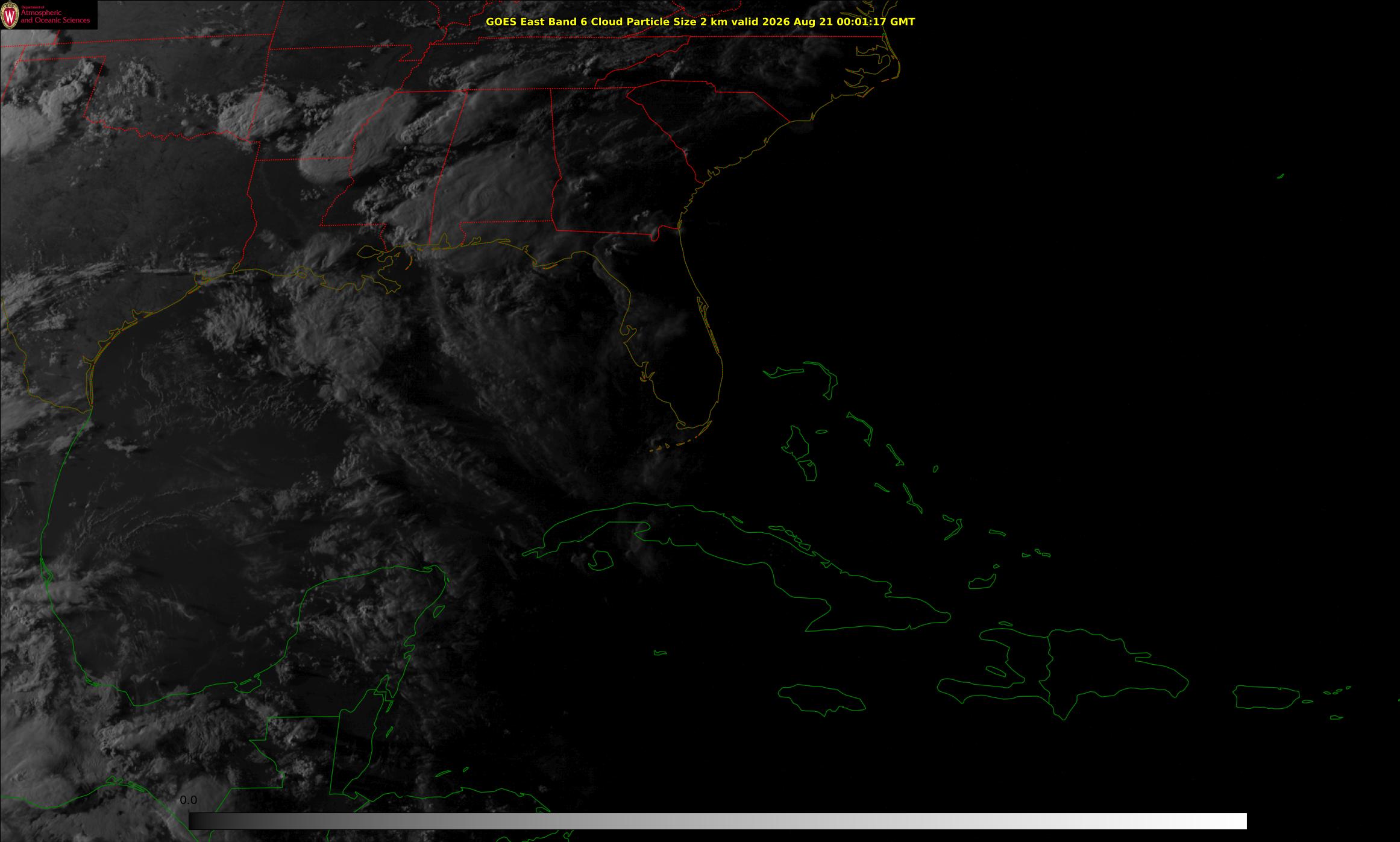Image resolution: width=1400 pixels, height=842 pixels.
Task: Select the GOES East Band 6 title text
Action: click(700, 22)
